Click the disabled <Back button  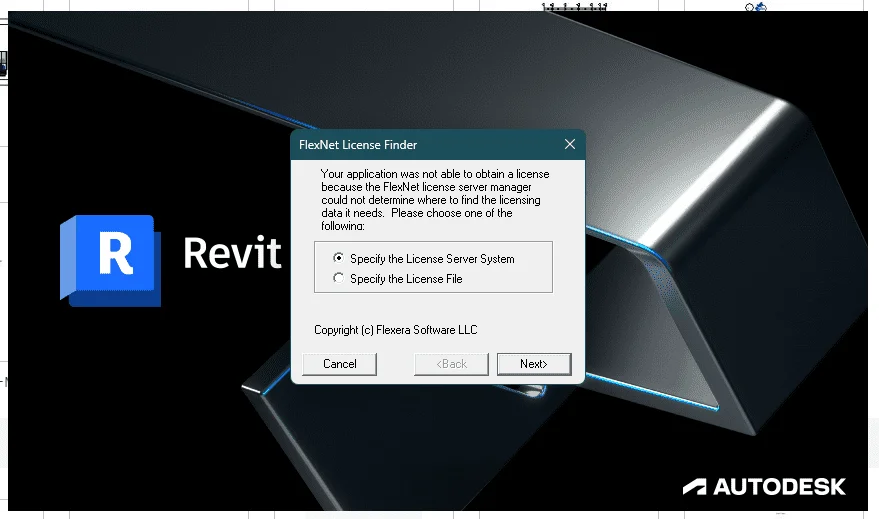(451, 364)
